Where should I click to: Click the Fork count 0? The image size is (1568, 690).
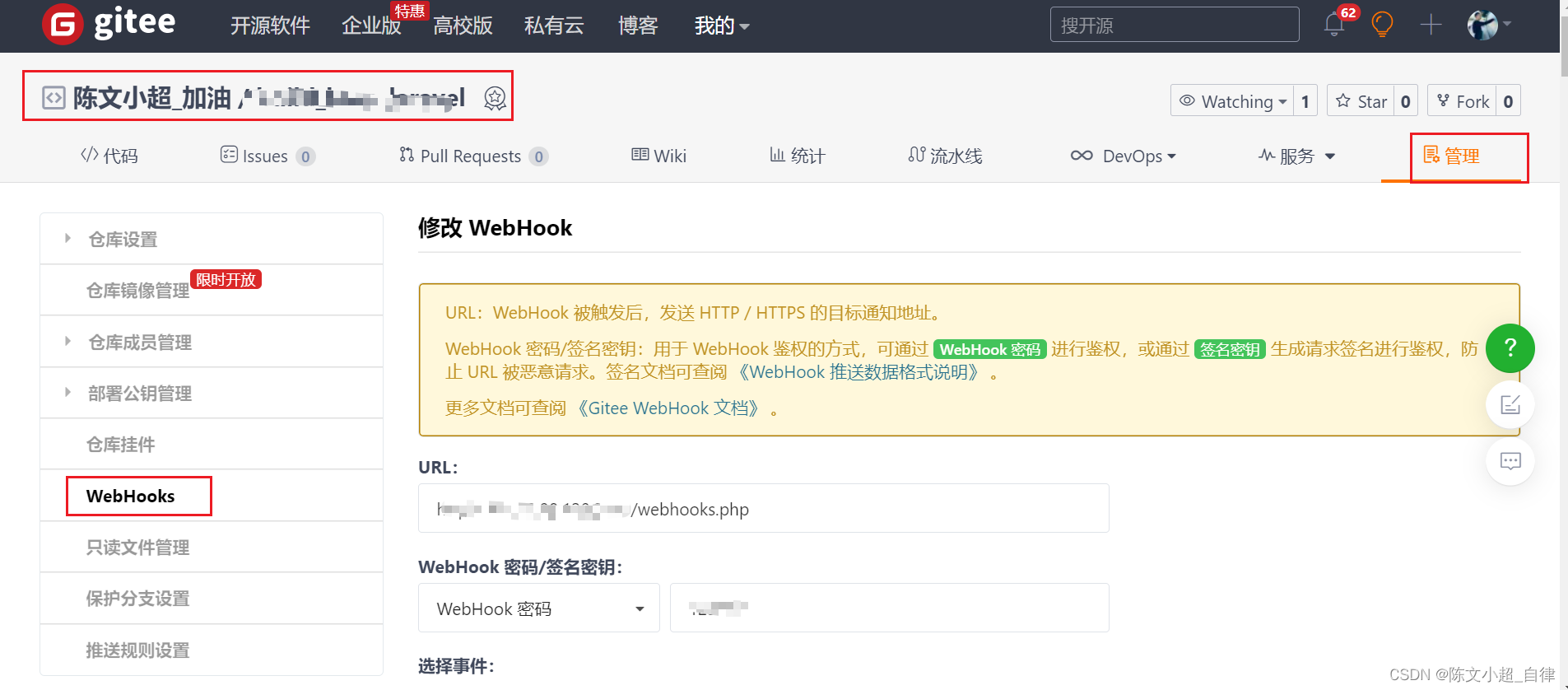1508,101
